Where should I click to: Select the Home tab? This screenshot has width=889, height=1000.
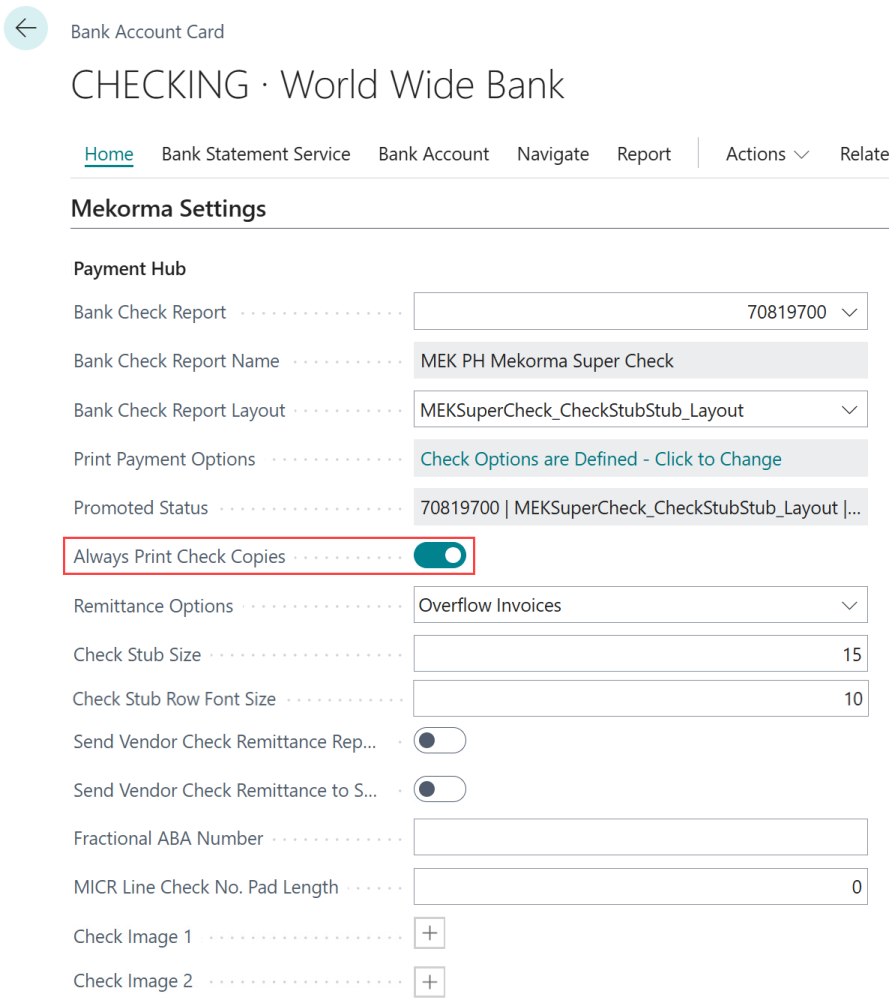[108, 154]
